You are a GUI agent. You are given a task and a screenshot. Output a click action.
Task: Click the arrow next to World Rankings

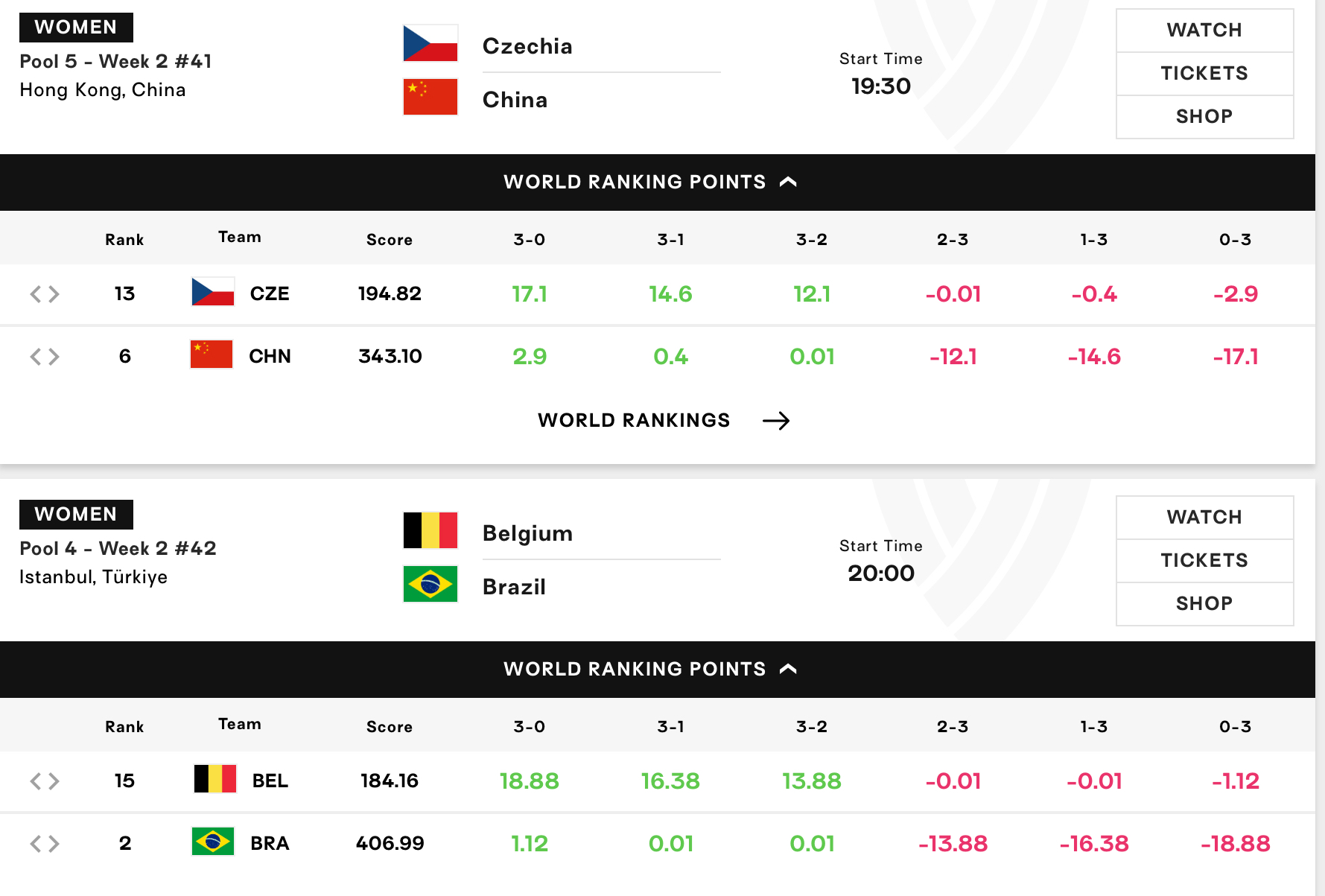click(x=776, y=421)
